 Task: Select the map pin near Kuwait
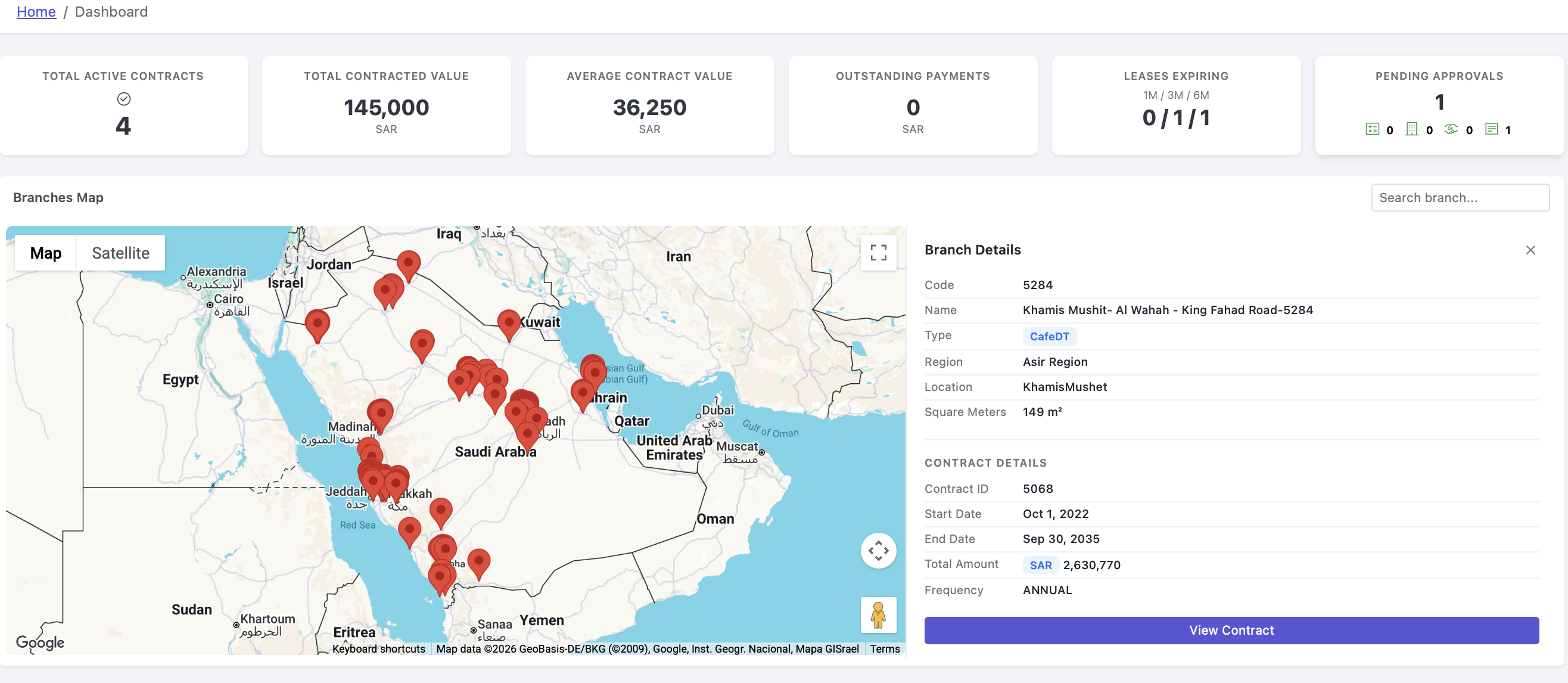tap(509, 325)
